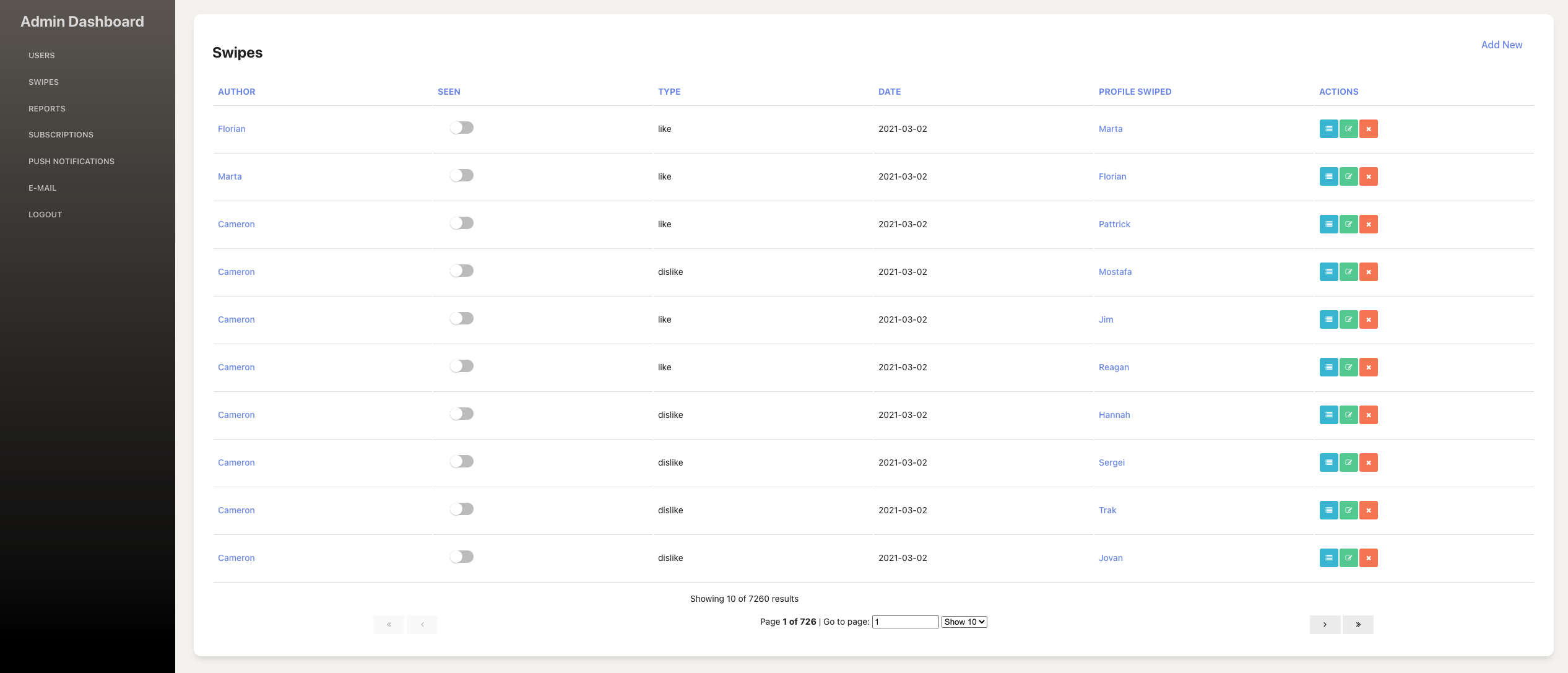Sort by the Date column header
Image resolution: width=1568 pixels, height=673 pixels.
pyautogui.click(x=889, y=92)
